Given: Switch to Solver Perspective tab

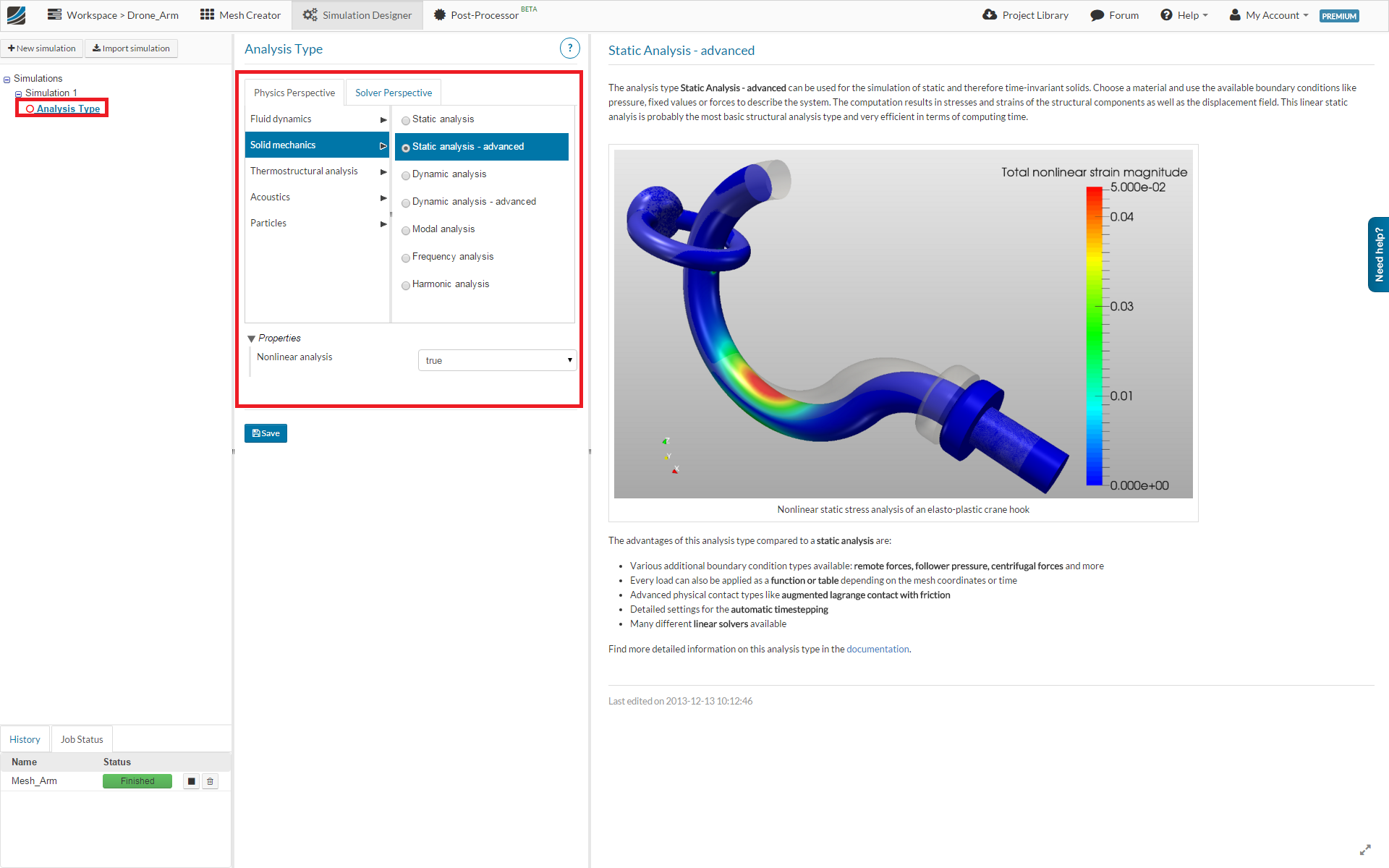Looking at the screenshot, I should click(x=393, y=93).
